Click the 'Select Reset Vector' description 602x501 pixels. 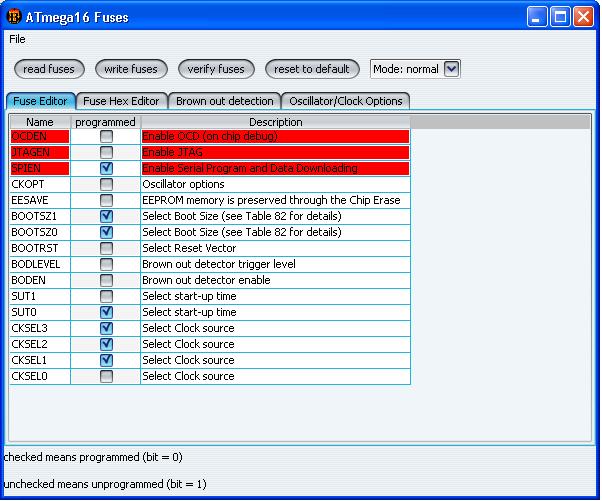pyautogui.click(x=276, y=248)
